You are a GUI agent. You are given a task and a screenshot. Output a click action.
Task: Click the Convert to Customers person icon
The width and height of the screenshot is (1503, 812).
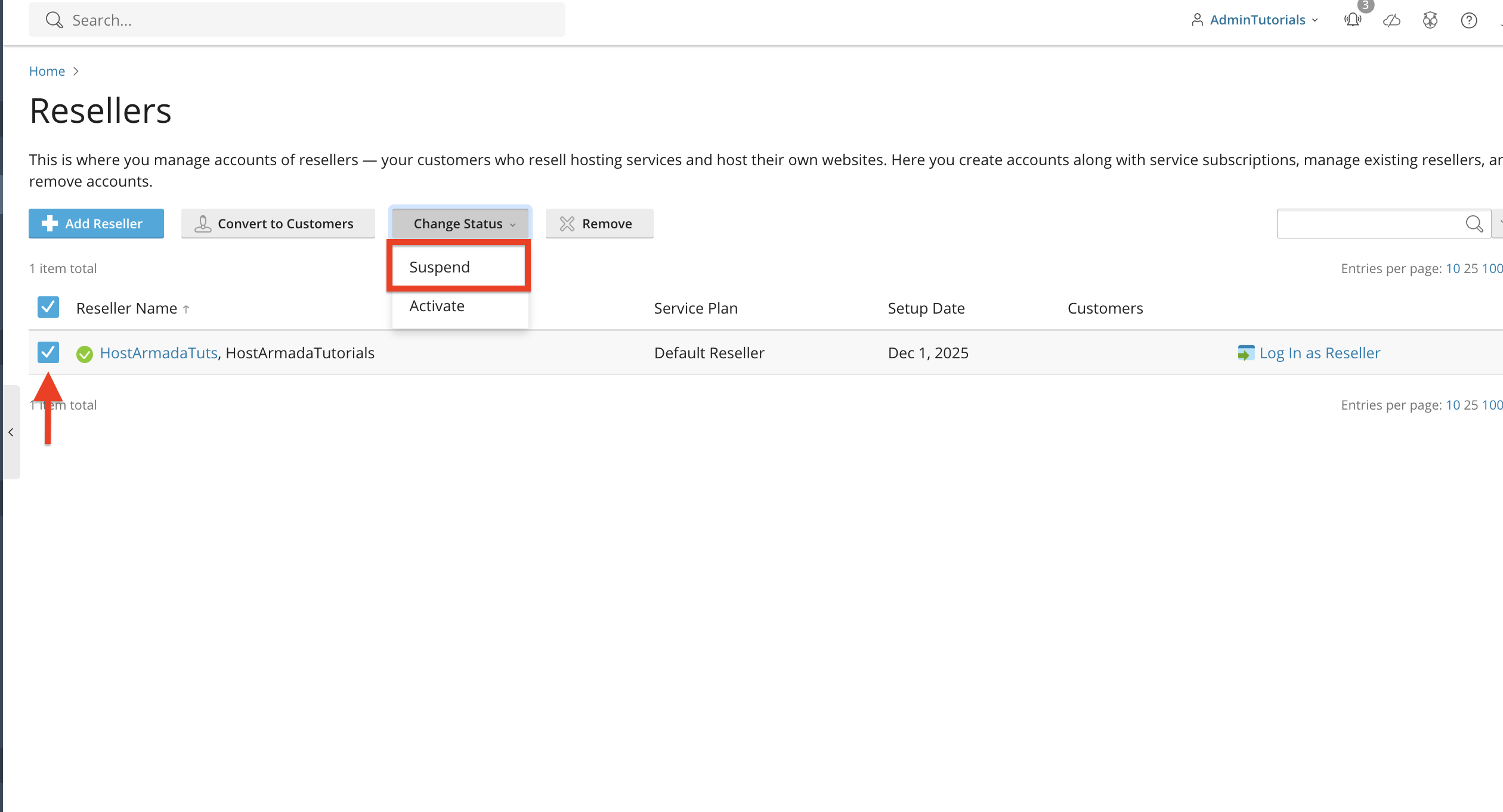tap(203, 224)
